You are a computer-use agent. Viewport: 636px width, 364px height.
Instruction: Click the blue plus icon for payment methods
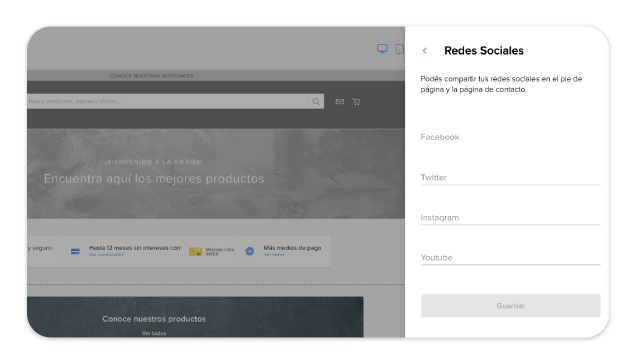250,251
